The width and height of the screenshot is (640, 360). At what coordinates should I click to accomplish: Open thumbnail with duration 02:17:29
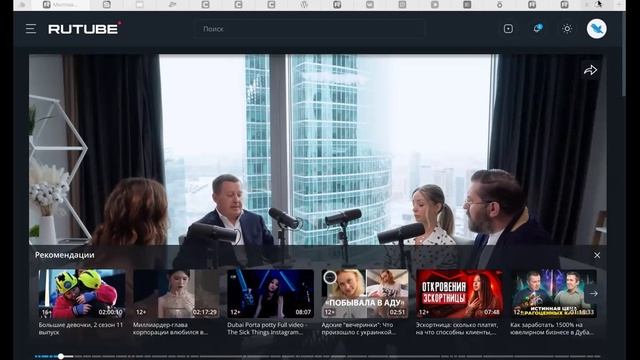pos(176,293)
